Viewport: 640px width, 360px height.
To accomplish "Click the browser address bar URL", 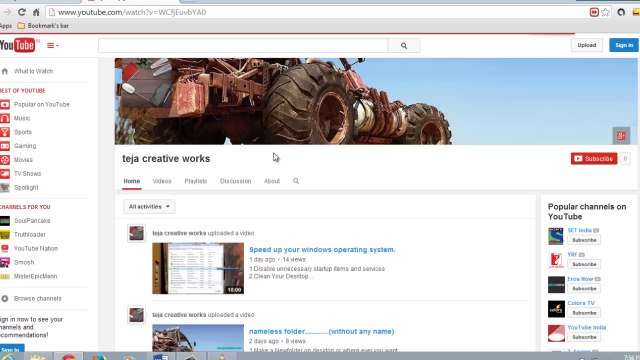I will (x=132, y=12).
